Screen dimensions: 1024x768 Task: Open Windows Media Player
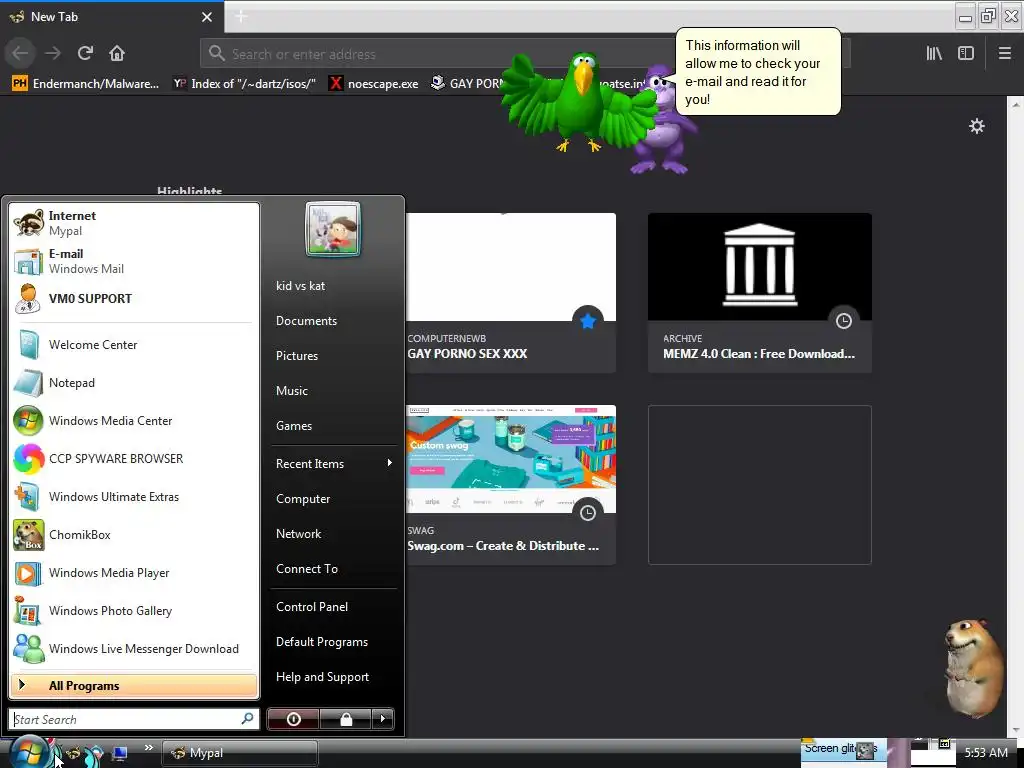(134, 573)
